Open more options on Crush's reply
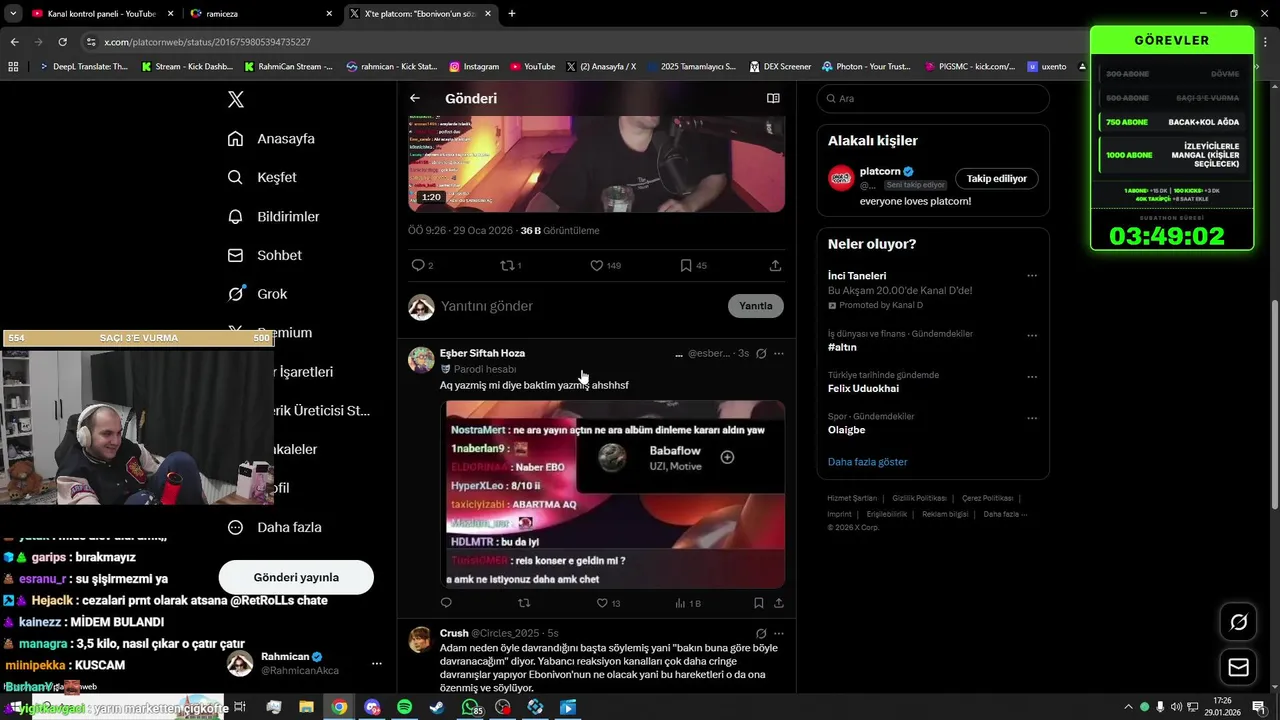Viewport: 1280px width, 720px height. pyautogui.click(x=779, y=633)
